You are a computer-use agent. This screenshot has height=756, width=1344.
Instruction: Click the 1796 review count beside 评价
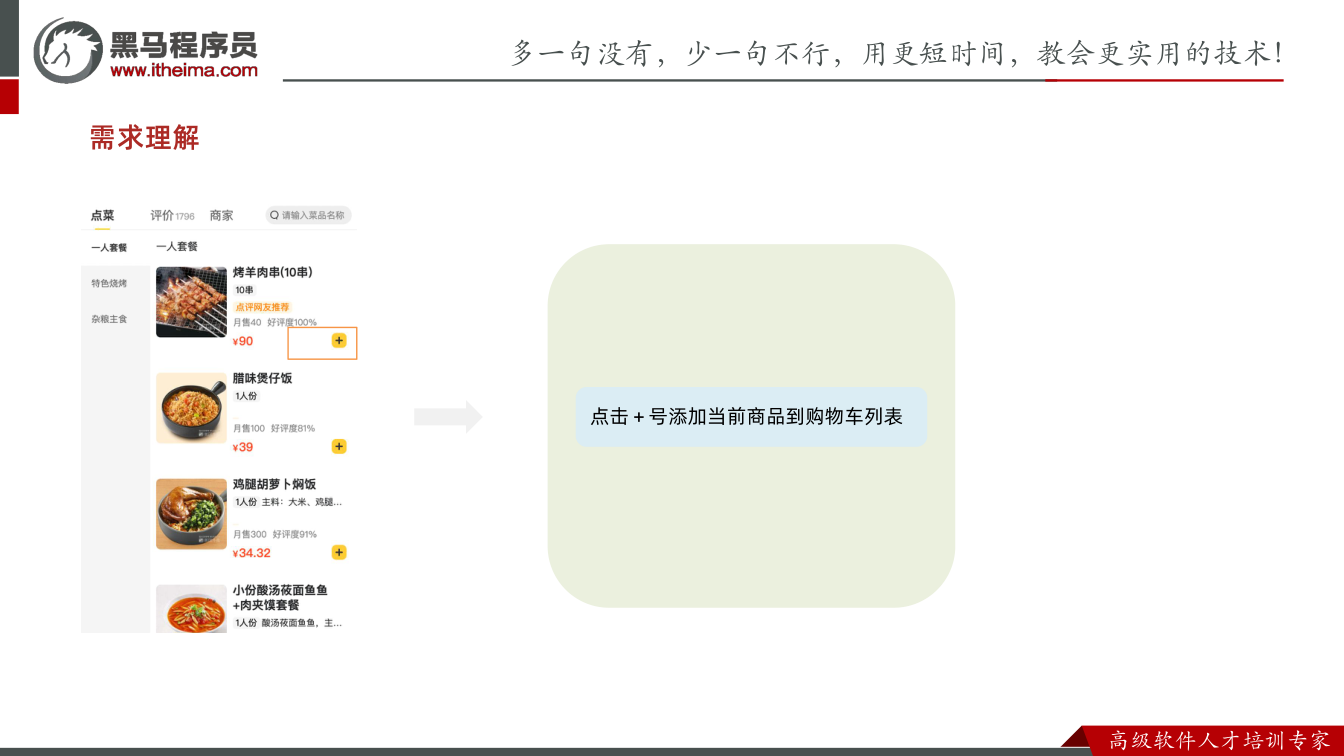pyautogui.click(x=185, y=216)
